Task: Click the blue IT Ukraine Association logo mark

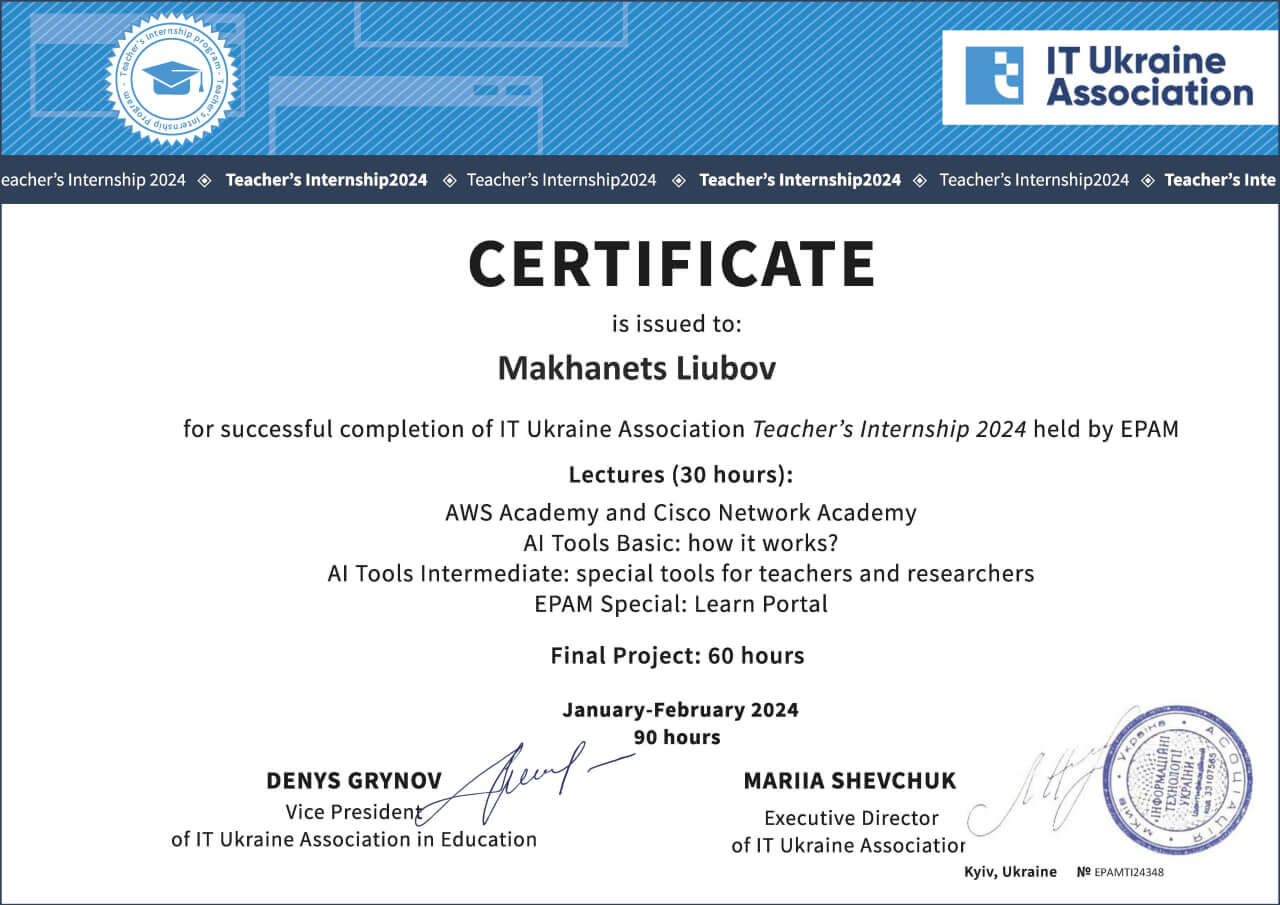Action: click(994, 76)
